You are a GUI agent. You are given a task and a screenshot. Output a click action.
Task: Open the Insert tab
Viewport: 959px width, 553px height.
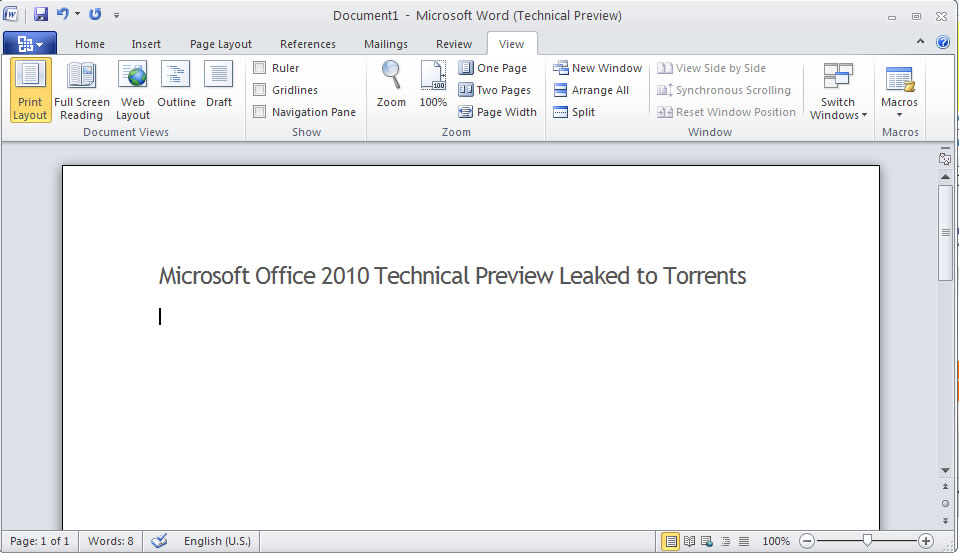pos(146,44)
